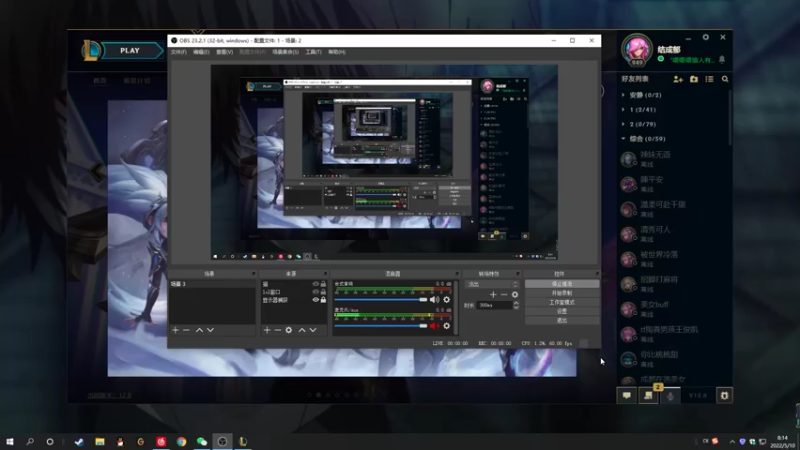
Task: Open League notifications bell icon
Action: click(722, 60)
